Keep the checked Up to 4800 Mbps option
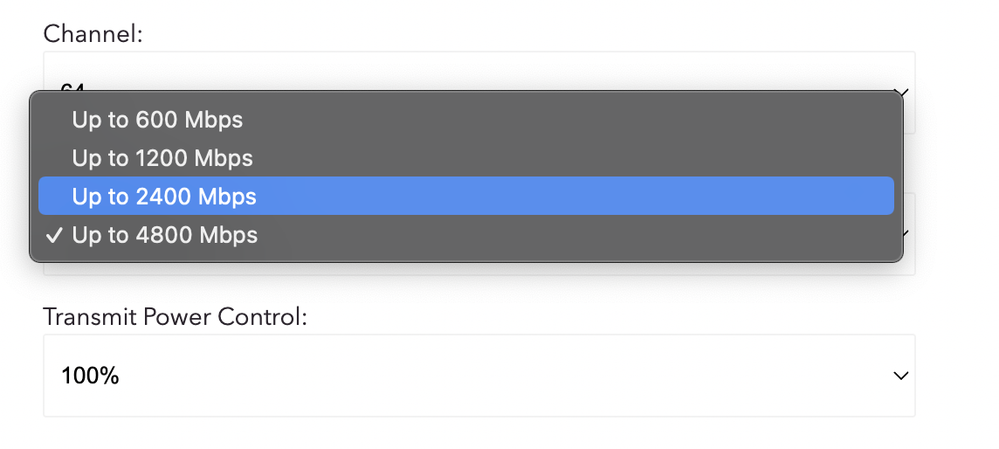This screenshot has width=999, height=449. pyautogui.click(x=164, y=235)
